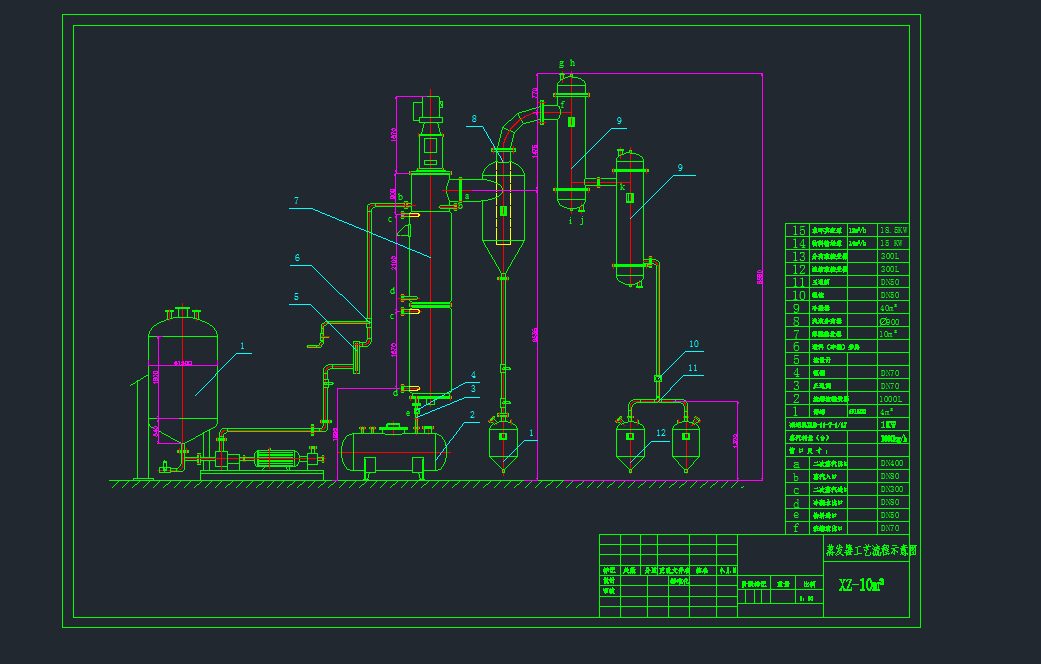Click the left receiver of twin tanks 12
The width and height of the screenshot is (1041, 664).
coord(631,444)
